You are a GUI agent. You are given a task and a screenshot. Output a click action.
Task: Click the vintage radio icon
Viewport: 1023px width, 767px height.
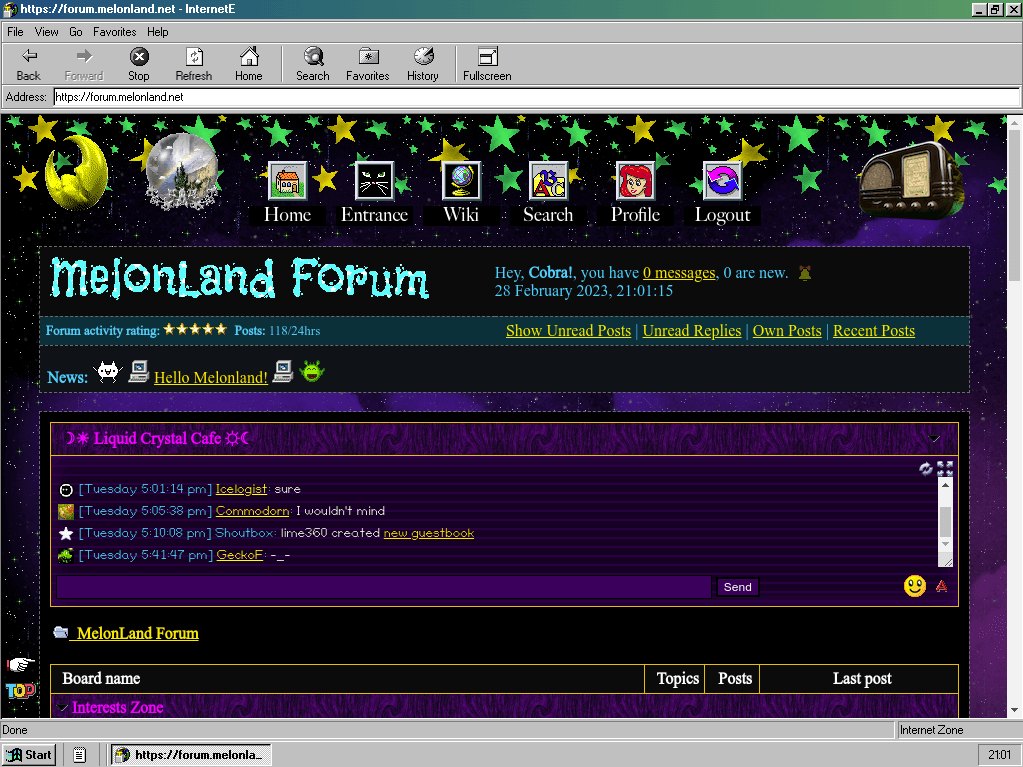(909, 178)
